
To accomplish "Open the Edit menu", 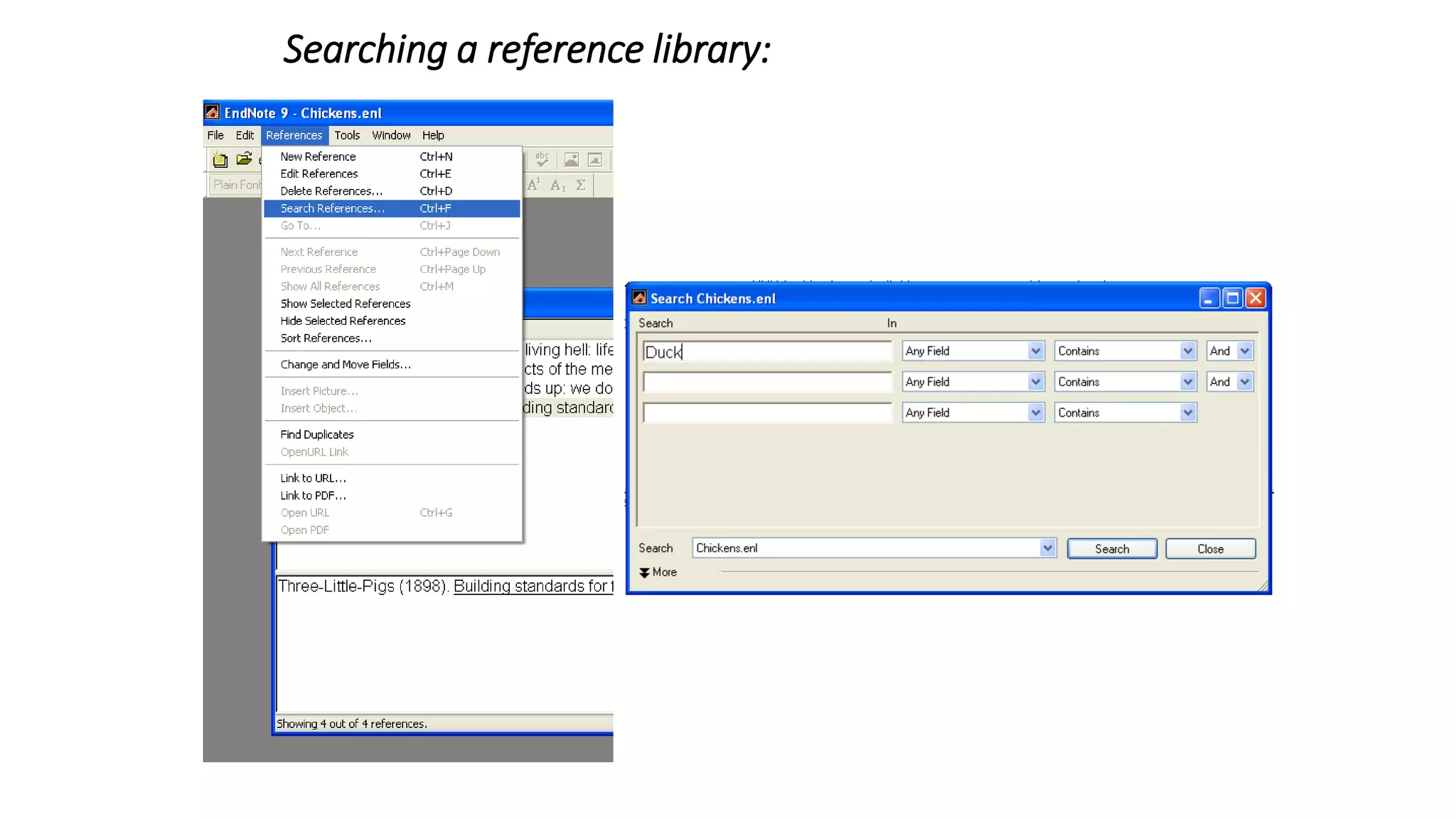I will point(245,135).
